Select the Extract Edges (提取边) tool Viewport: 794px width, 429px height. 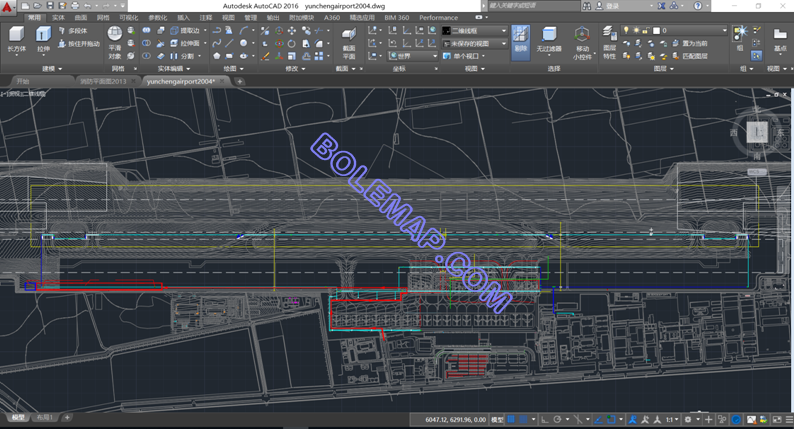(x=185, y=31)
